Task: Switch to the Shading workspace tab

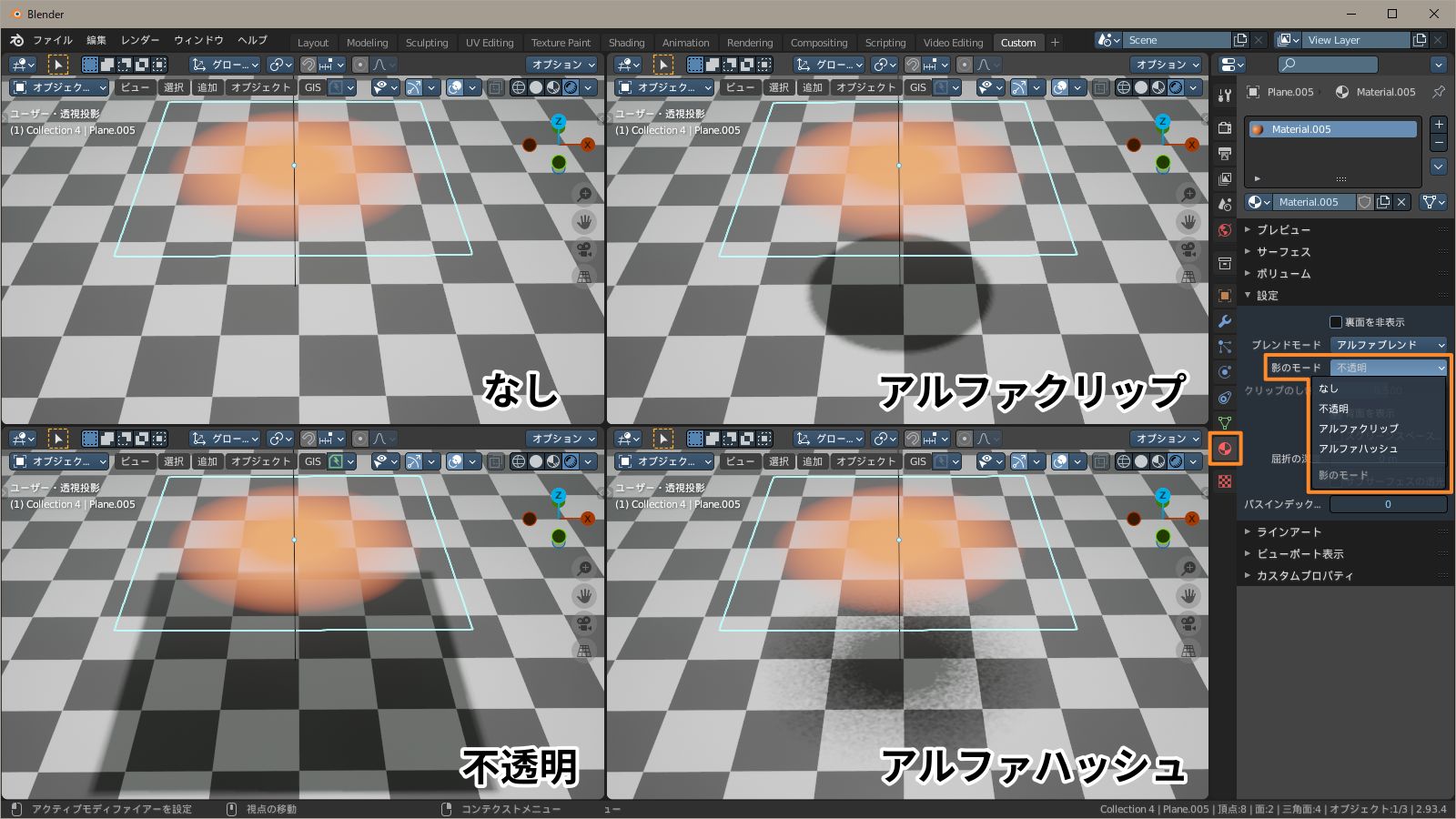Action: click(x=626, y=43)
